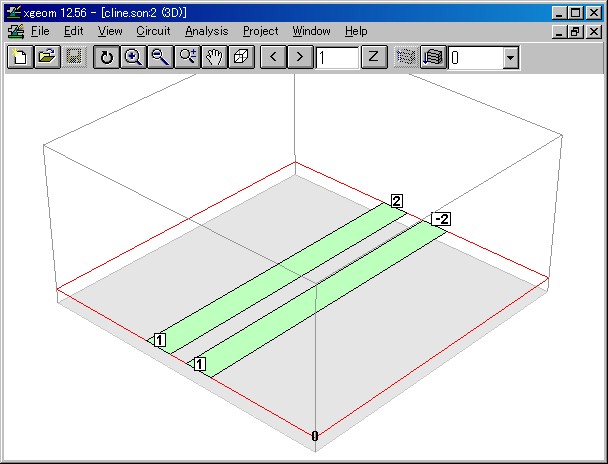Screen dimensions: 608x464
Task: Select the Zoom In tool
Action: [133, 57]
